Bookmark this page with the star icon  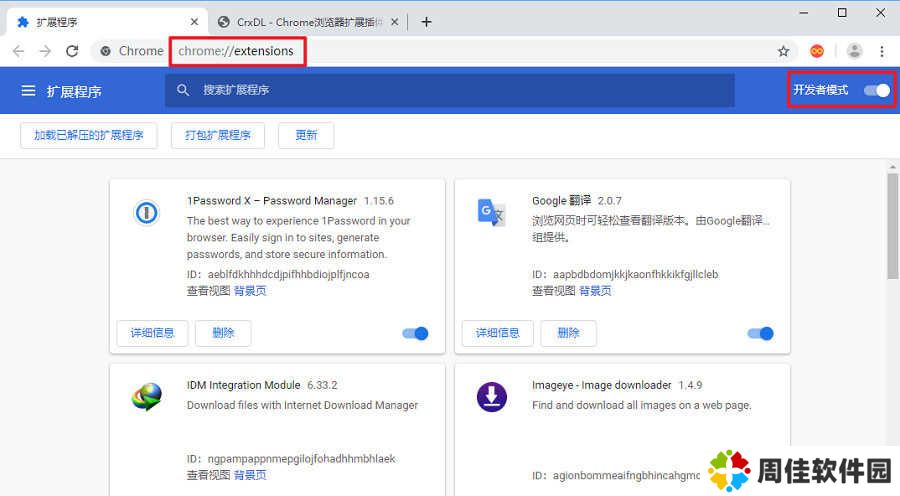783,51
